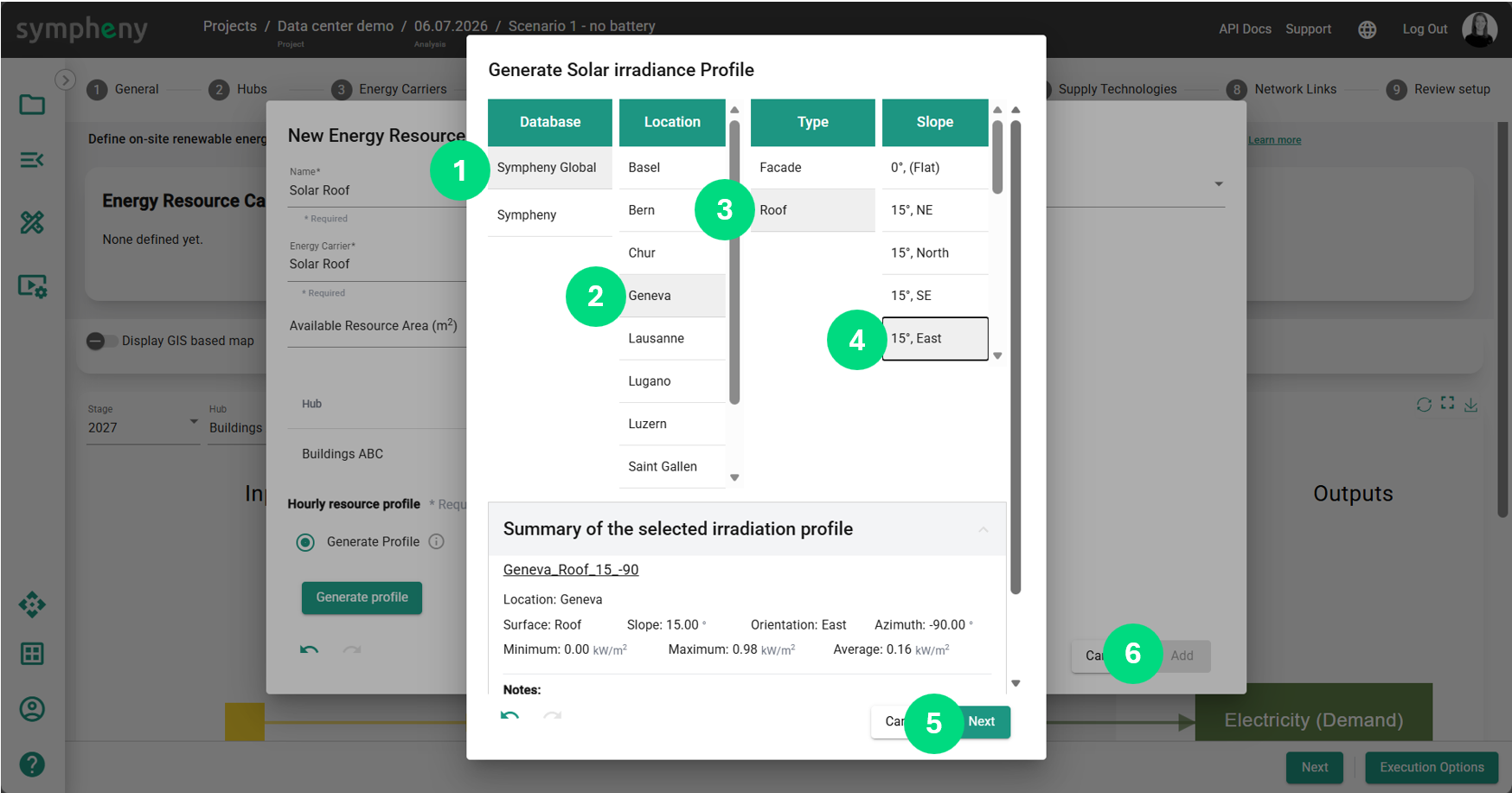Click the Location list scroll up arrow
The width and height of the screenshot is (1512, 793).
pyautogui.click(x=734, y=110)
